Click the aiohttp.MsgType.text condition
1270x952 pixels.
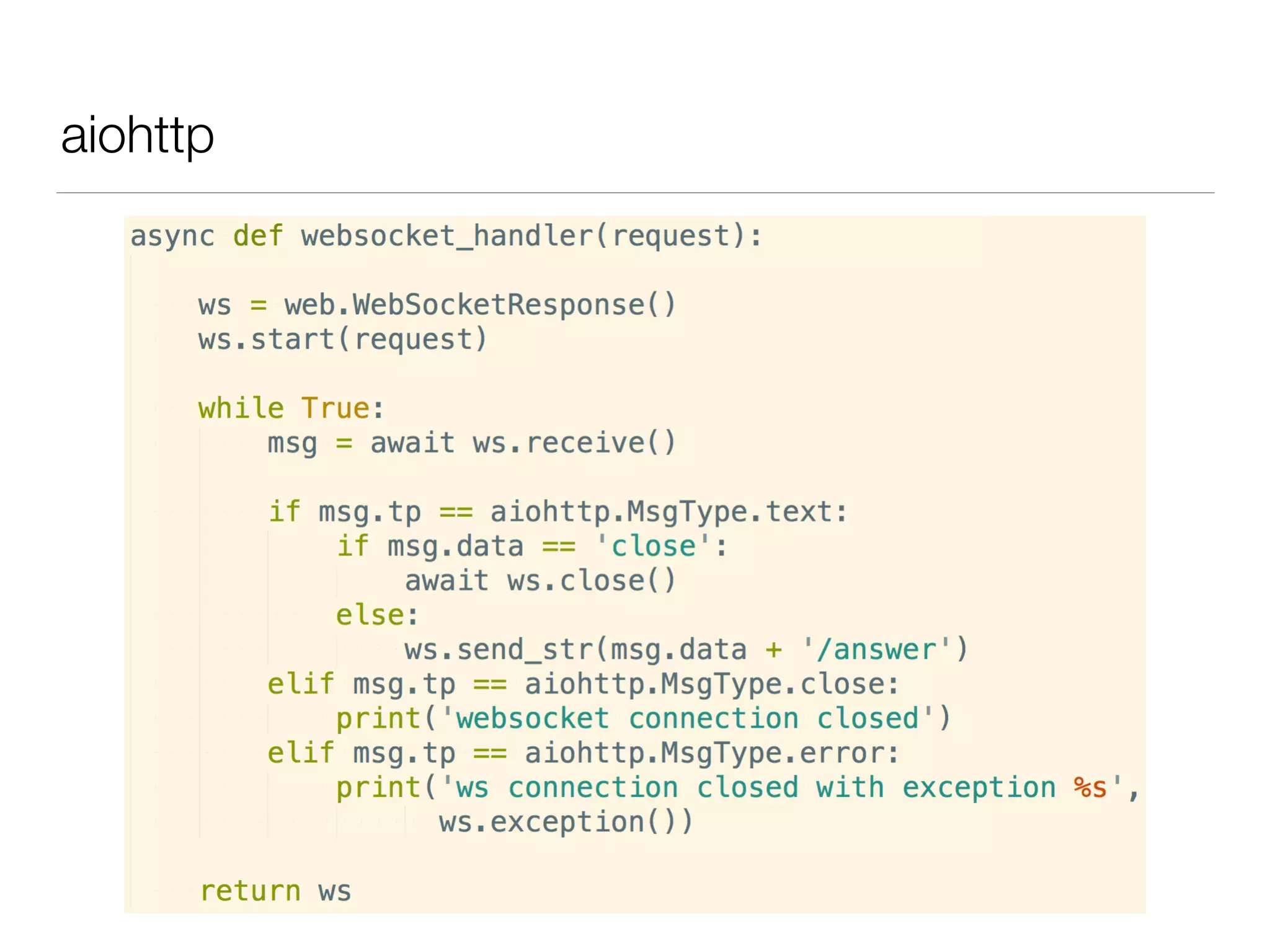tap(668, 513)
